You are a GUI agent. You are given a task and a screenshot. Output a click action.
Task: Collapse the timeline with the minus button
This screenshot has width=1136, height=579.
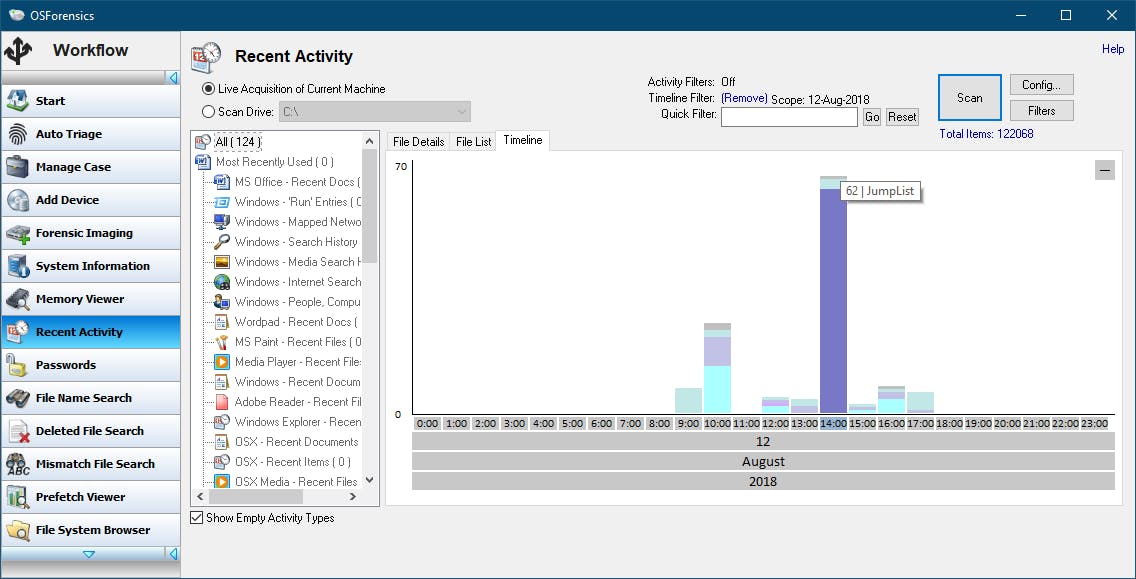[x=1105, y=170]
